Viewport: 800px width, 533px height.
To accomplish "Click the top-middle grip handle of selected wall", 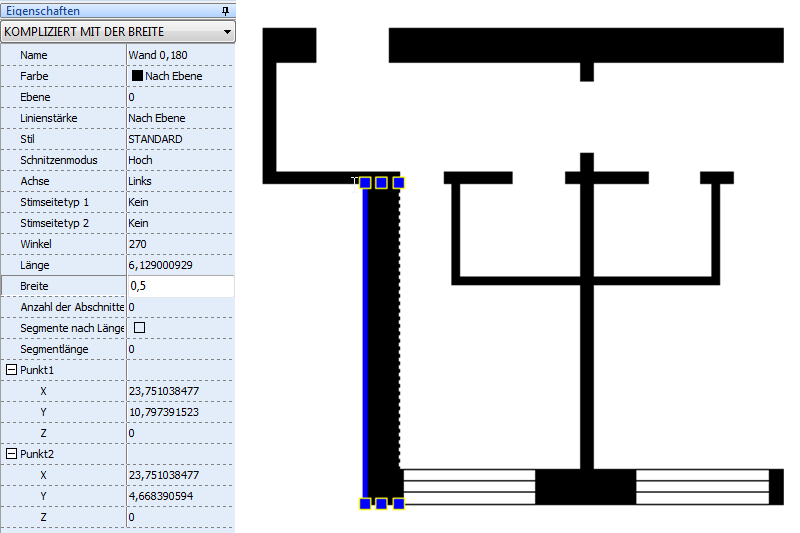I will [381, 182].
